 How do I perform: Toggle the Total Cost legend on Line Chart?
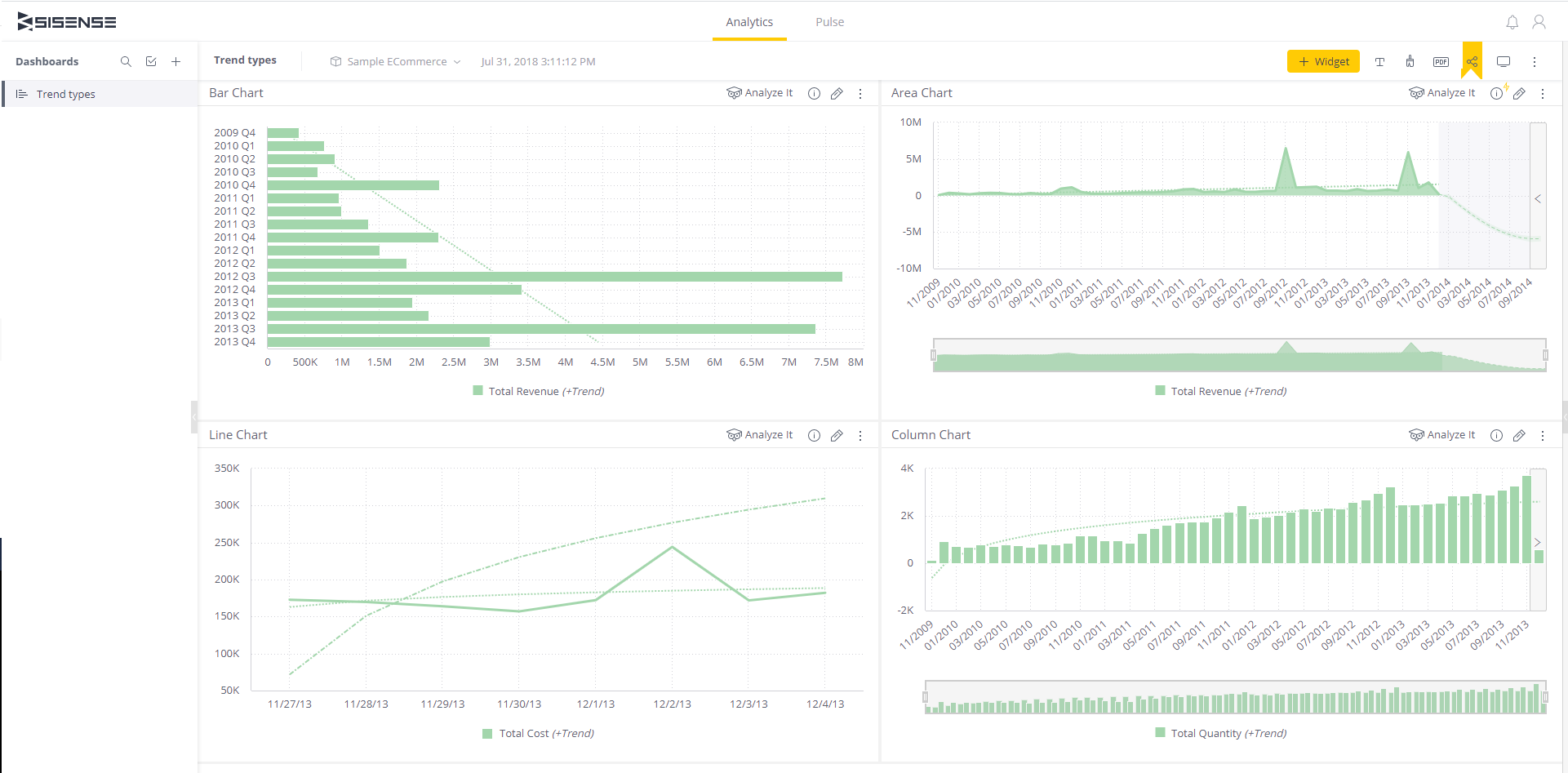click(538, 733)
